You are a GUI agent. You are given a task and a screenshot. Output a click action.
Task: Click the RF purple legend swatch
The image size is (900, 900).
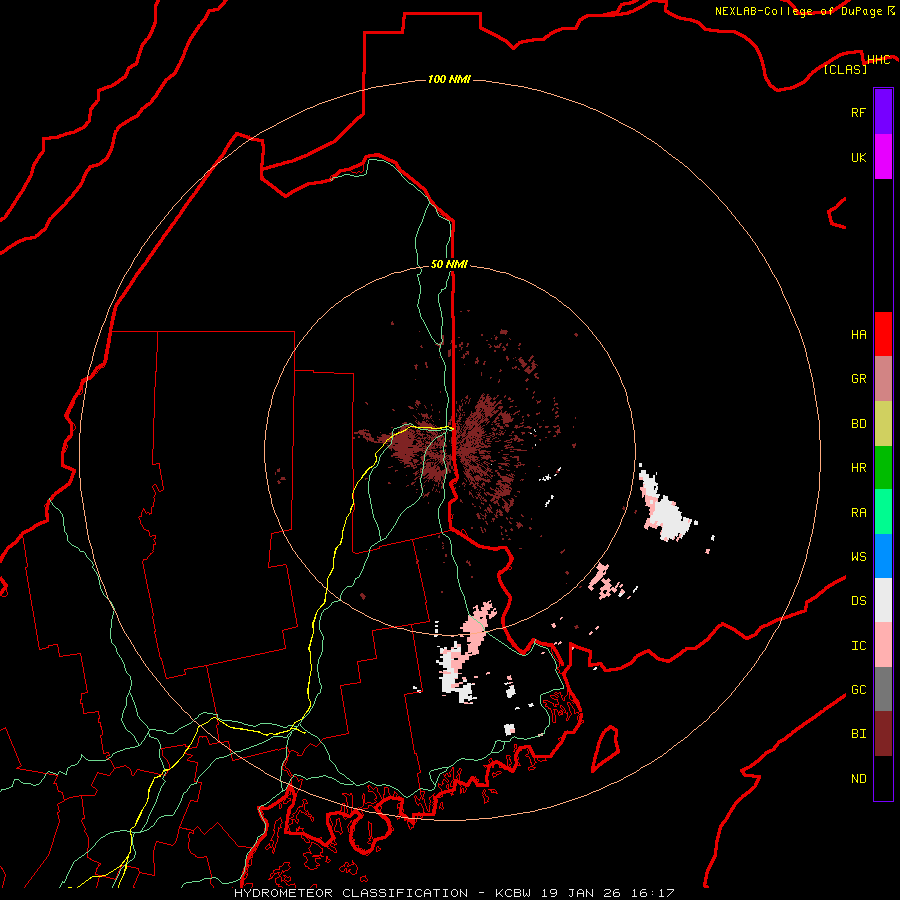coord(883,112)
